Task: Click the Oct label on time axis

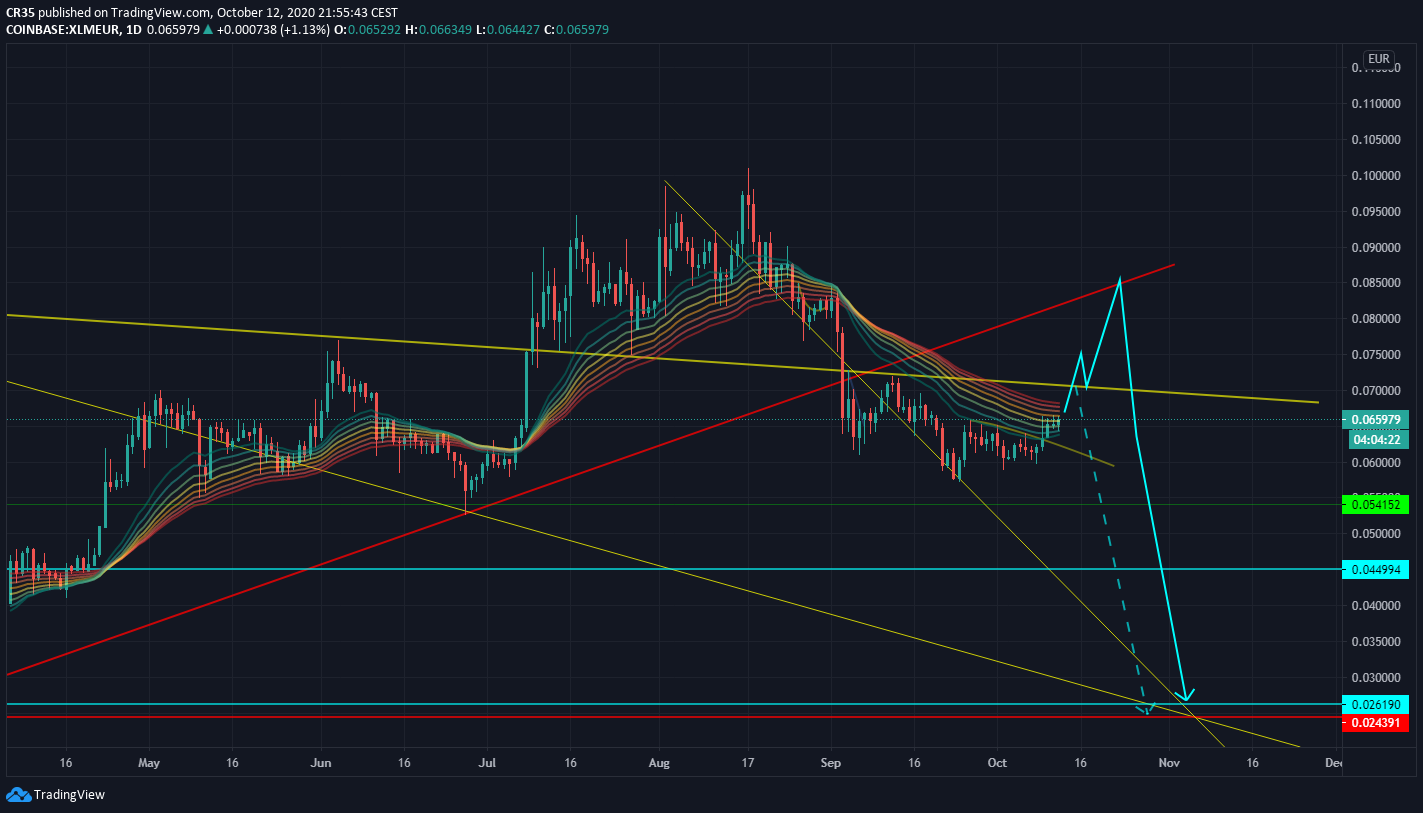Action: pos(999,762)
